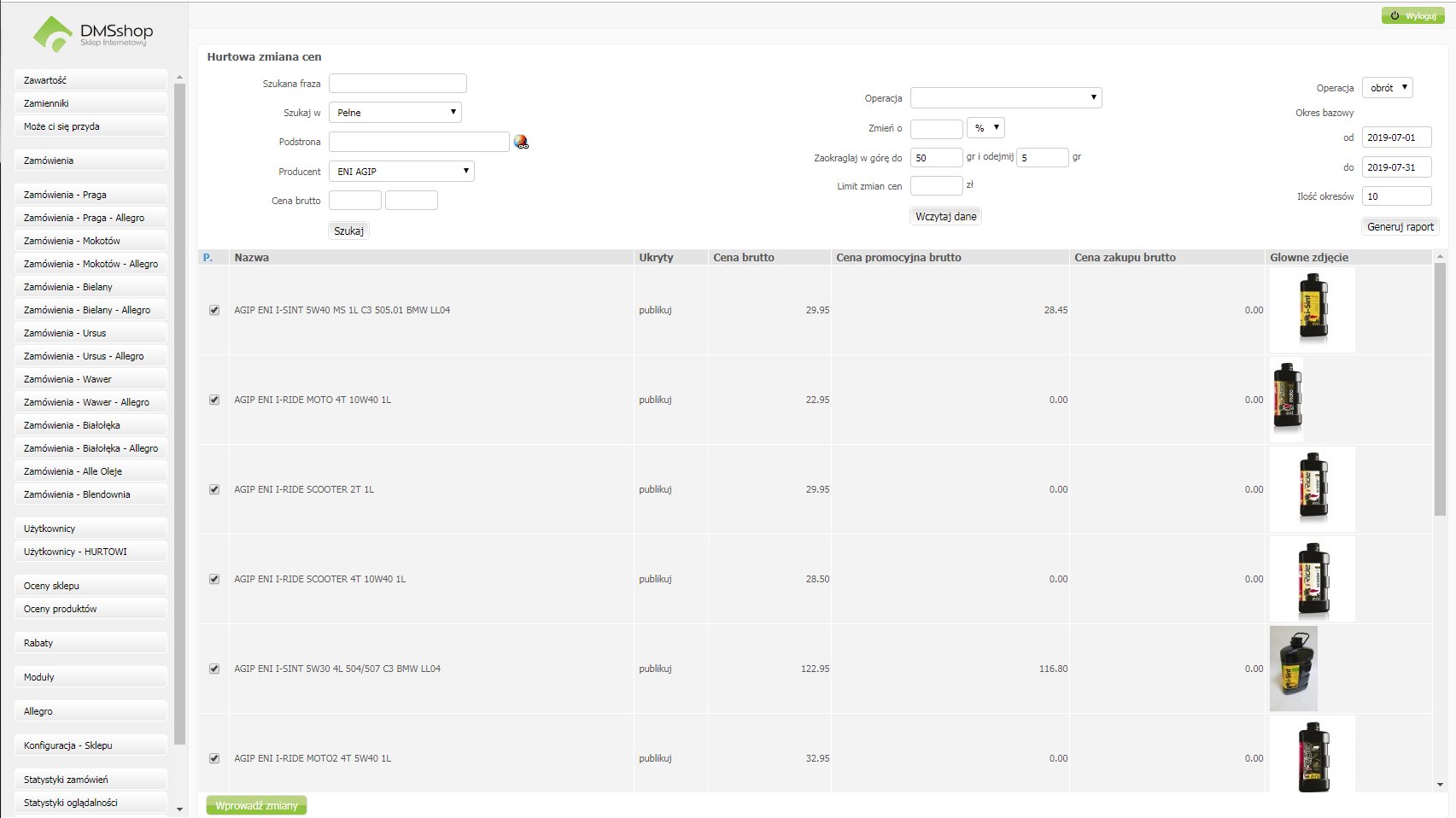Go to Zamówienia section
The width and height of the screenshot is (1456, 818).
[x=91, y=161]
